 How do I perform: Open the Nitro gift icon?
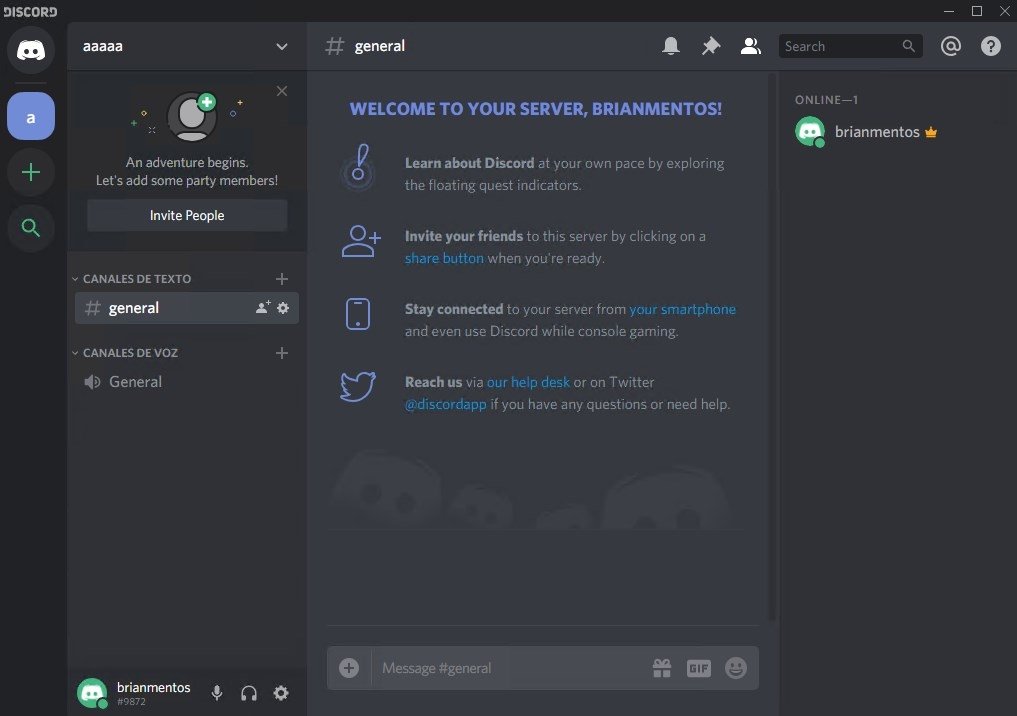point(662,668)
